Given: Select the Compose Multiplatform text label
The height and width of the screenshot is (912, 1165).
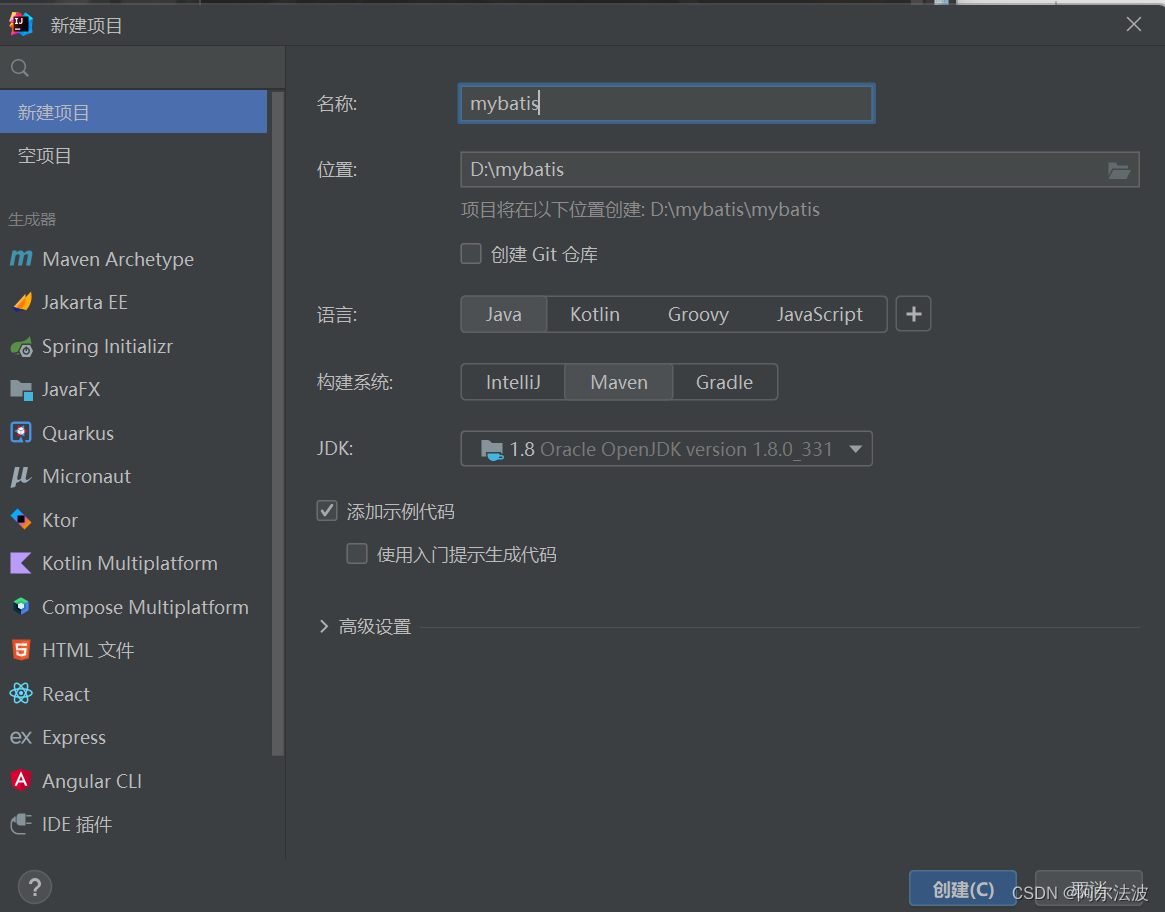Looking at the screenshot, I should (145, 607).
